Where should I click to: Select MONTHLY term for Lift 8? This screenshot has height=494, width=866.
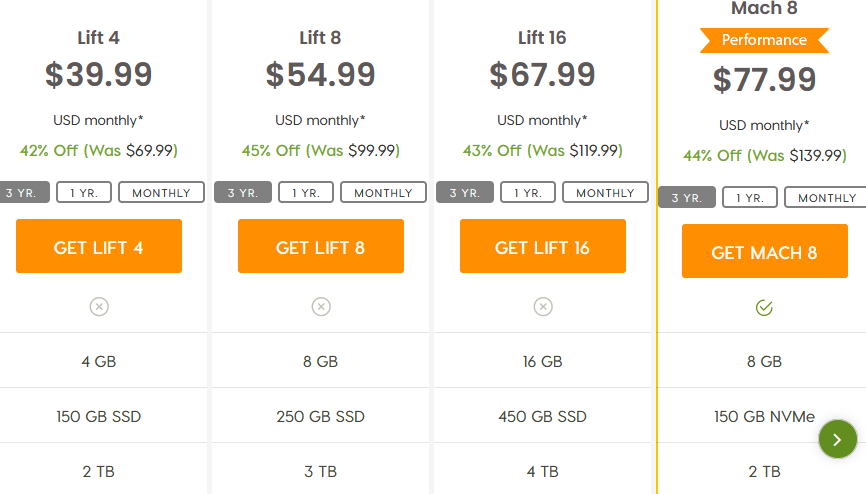[383, 192]
